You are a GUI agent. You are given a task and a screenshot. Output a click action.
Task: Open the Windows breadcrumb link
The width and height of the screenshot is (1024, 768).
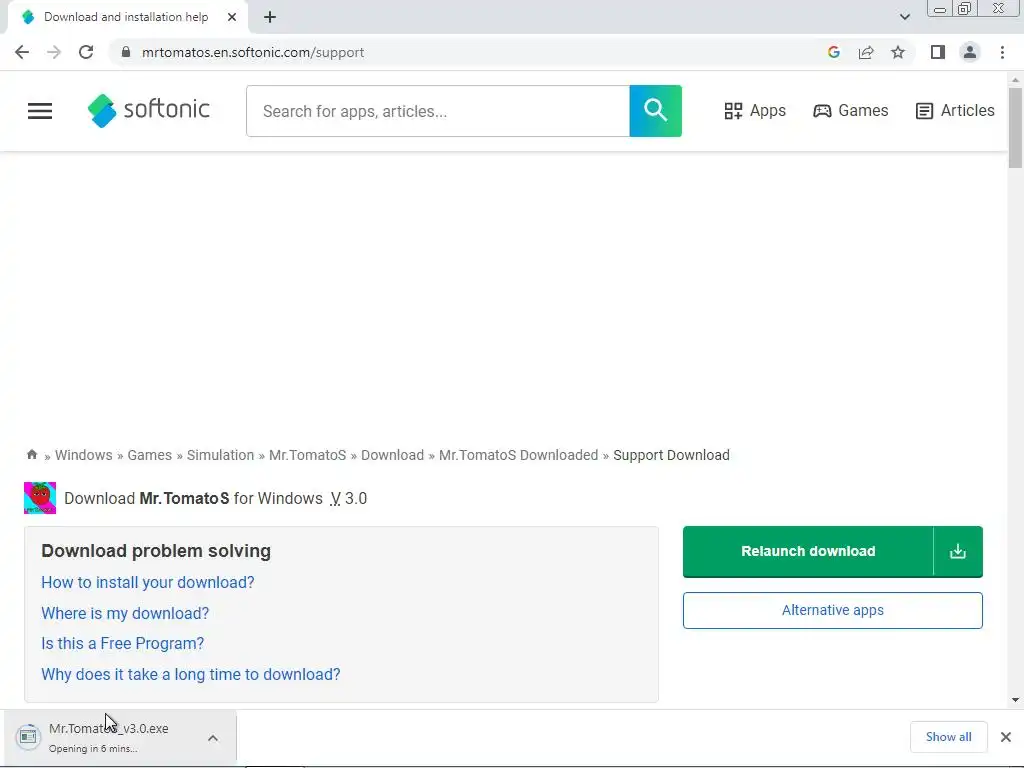pos(84,455)
